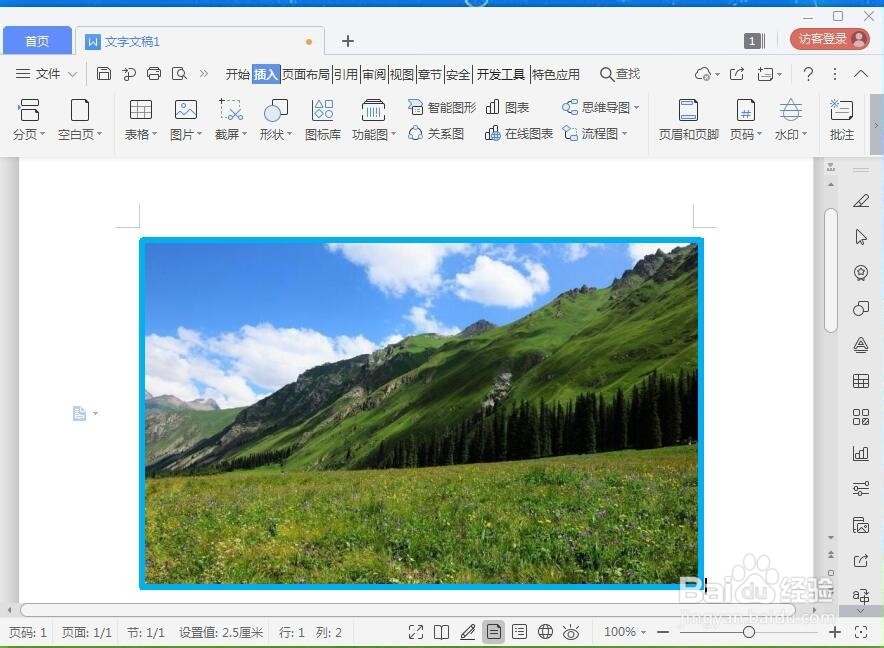Click the help question mark button
This screenshot has width=884, height=648.
click(x=808, y=74)
